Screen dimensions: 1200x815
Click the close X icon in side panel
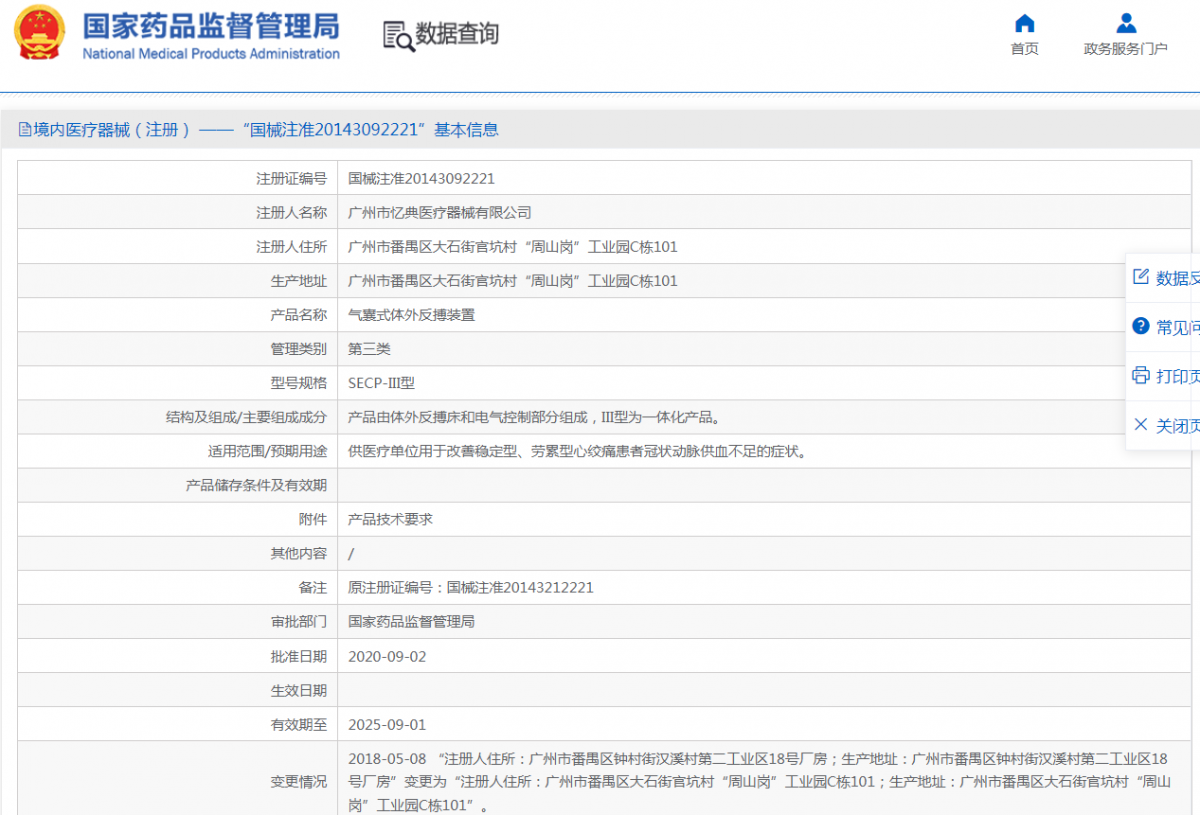click(1140, 424)
